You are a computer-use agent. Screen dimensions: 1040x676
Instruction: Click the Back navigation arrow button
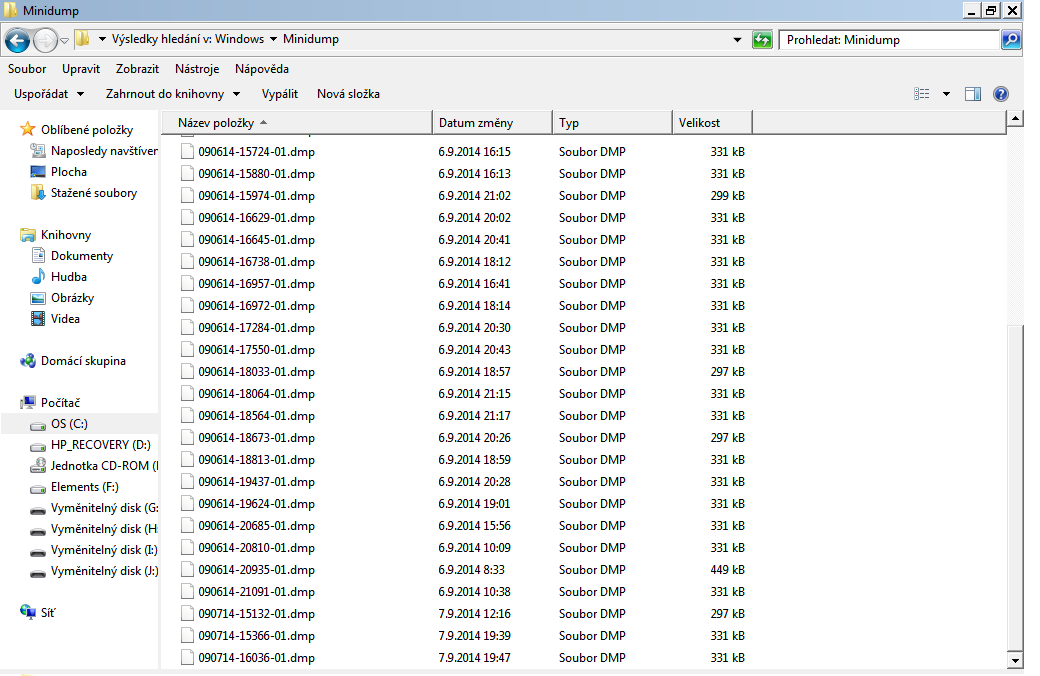17,40
